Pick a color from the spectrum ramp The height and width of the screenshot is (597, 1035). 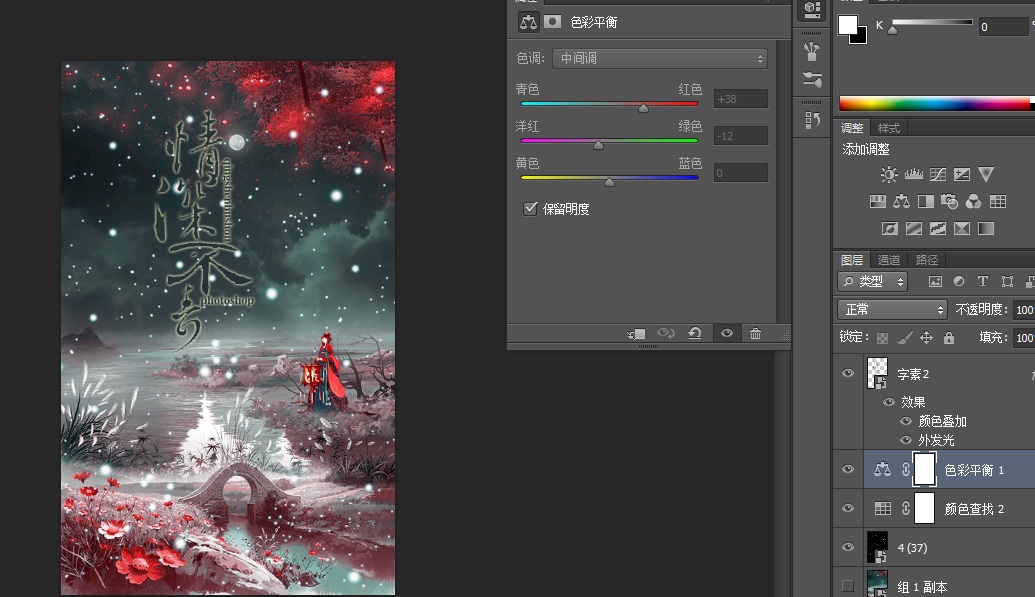pos(934,103)
